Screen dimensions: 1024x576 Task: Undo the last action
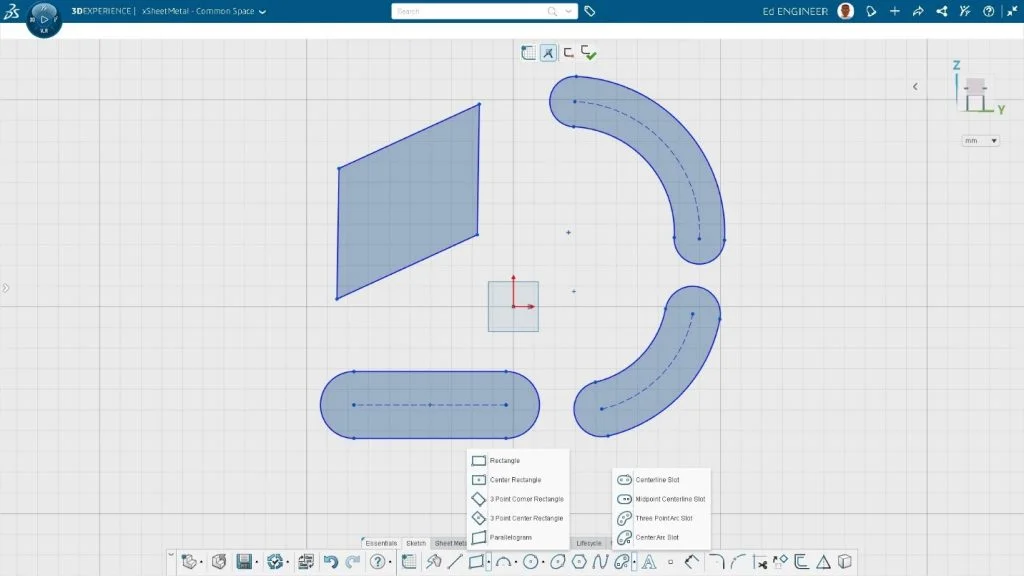coord(331,562)
